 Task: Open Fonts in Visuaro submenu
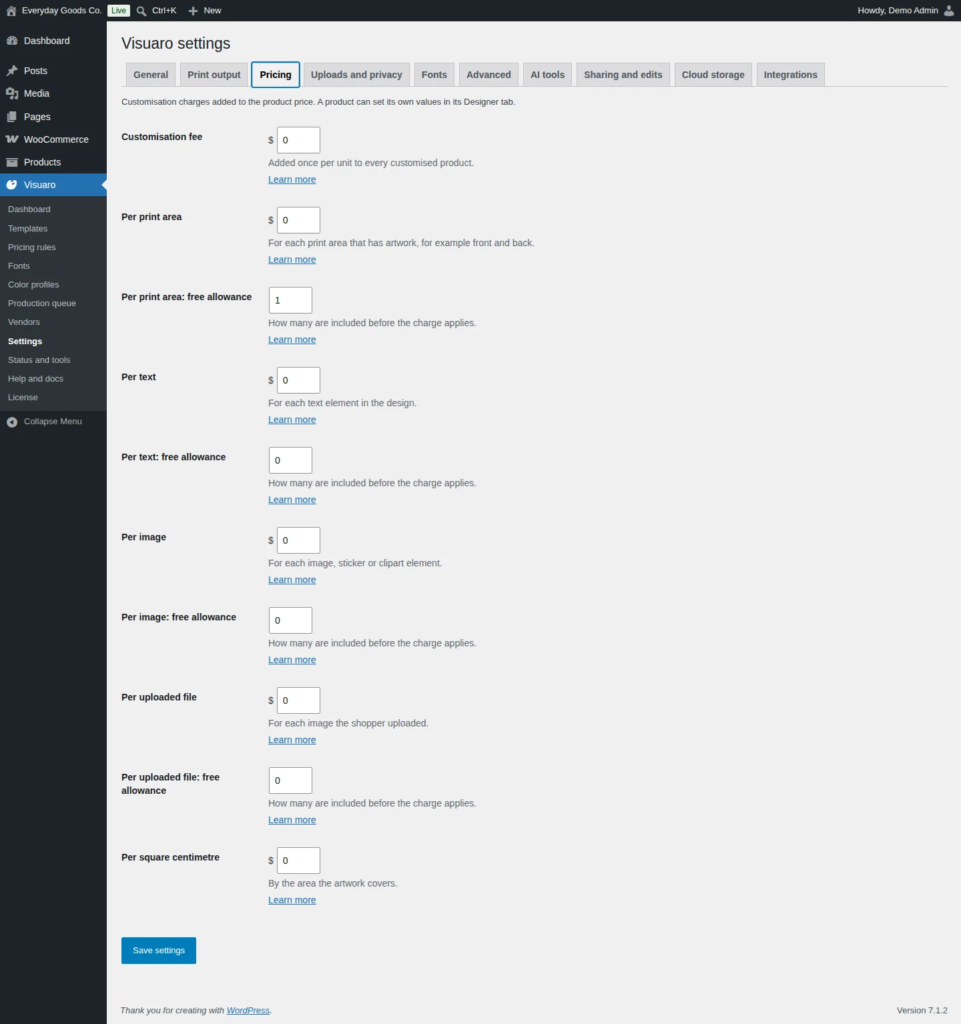click(18, 266)
